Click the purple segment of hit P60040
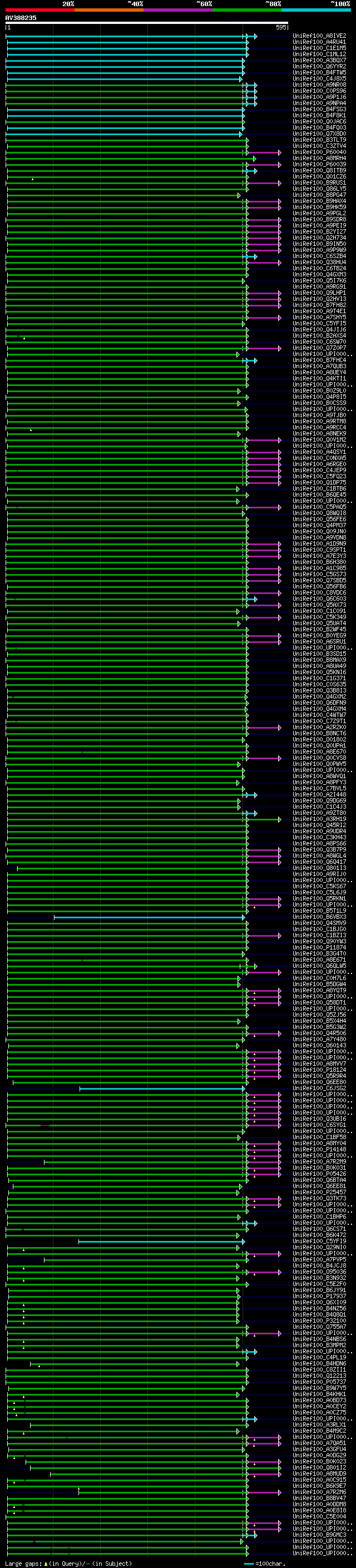This screenshot has width=356, height=1568. (x=265, y=153)
